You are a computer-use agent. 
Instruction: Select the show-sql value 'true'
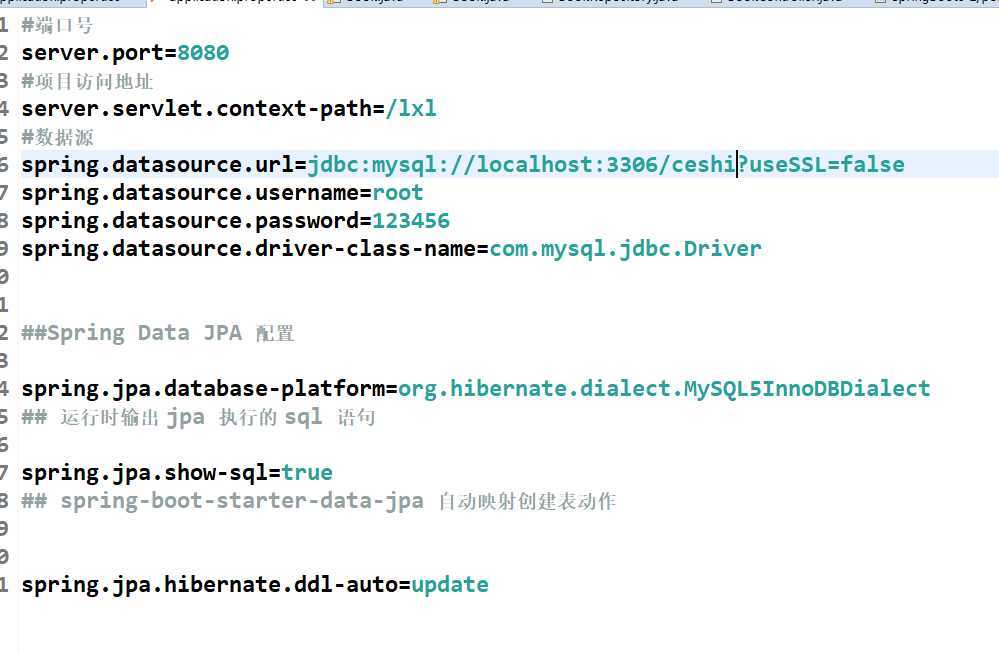(307, 473)
